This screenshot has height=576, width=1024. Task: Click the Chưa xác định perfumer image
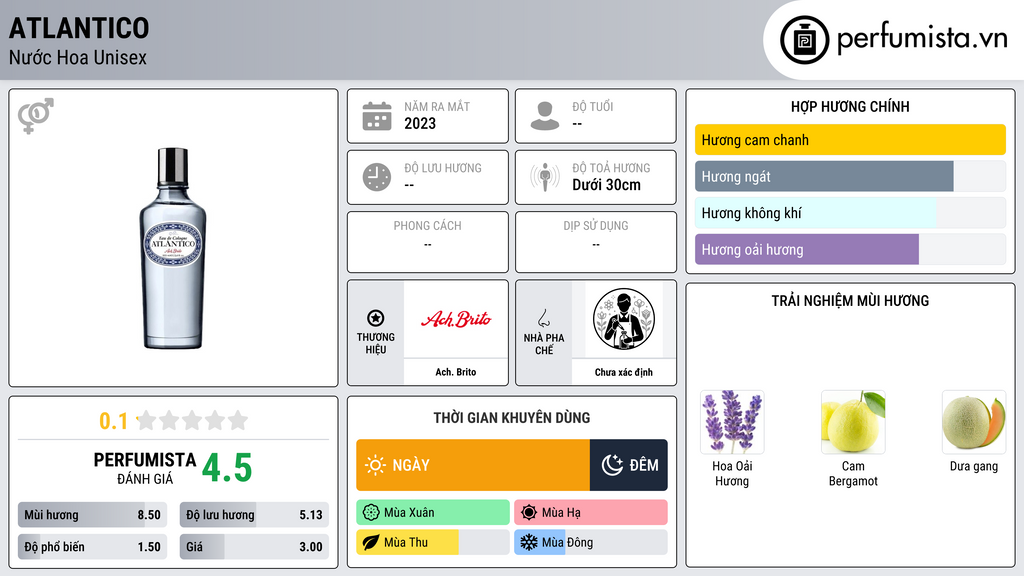click(x=624, y=319)
